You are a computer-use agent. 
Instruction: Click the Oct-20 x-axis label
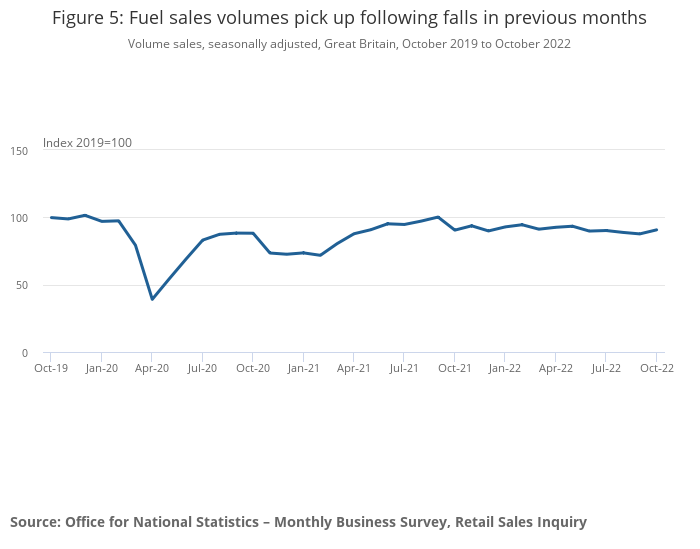pyautogui.click(x=253, y=368)
